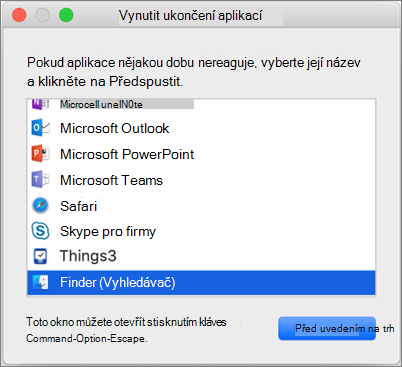
Task: Click the Microsoft Outlook icon
Action: pyautogui.click(x=40, y=128)
